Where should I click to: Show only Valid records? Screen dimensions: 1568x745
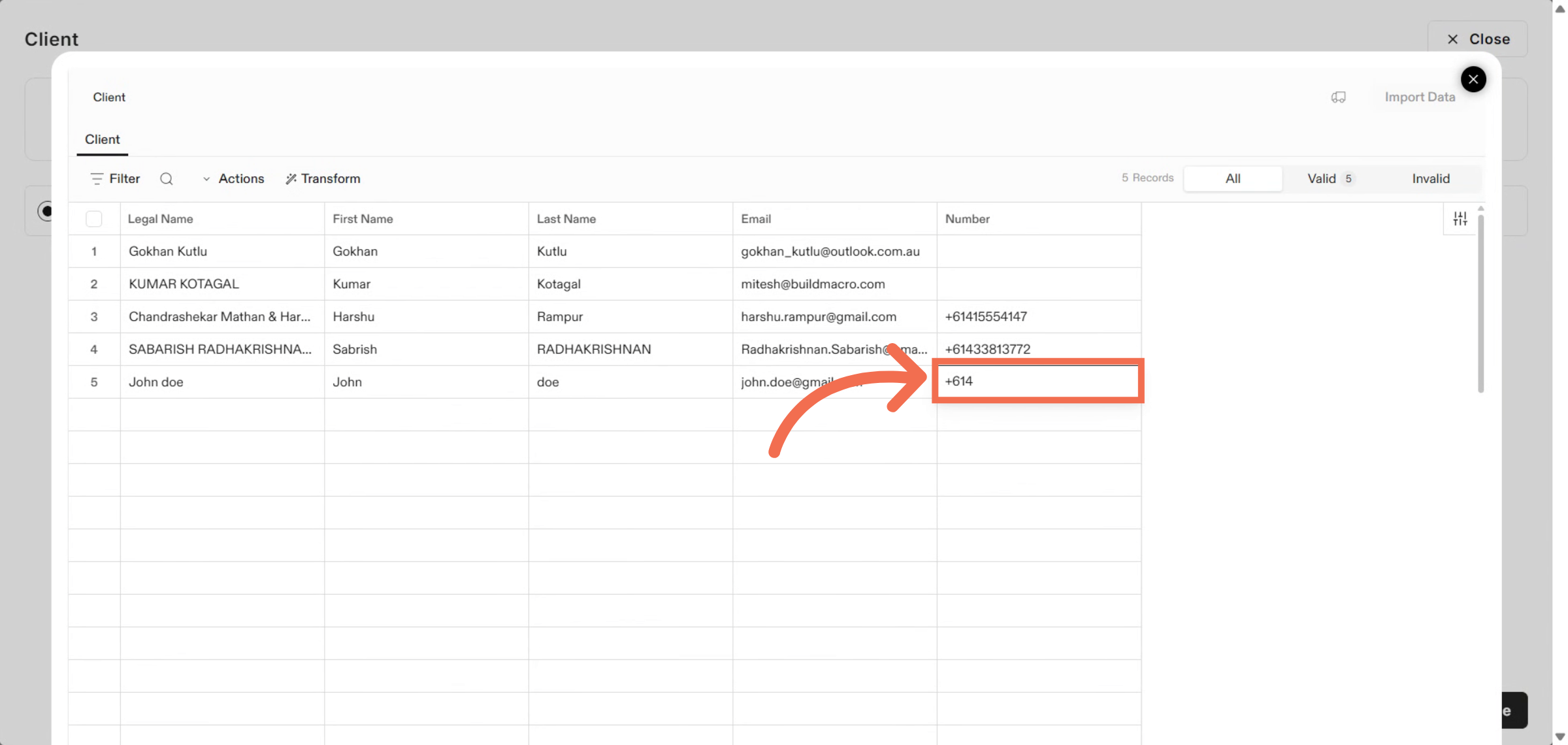(1329, 178)
